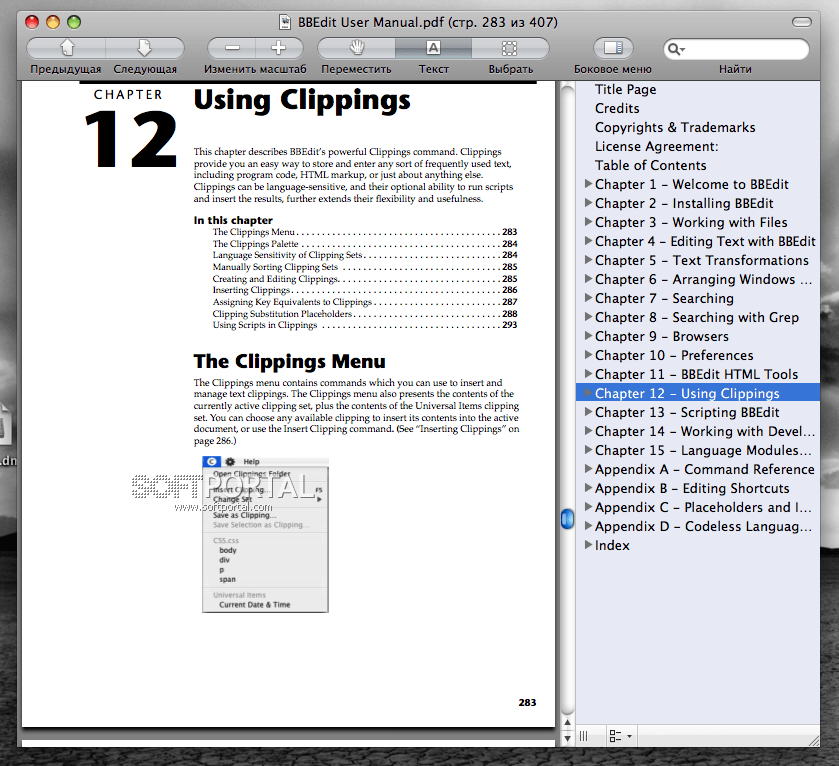Click the search field in toolbar
The width and height of the screenshot is (839, 766).
[x=736, y=49]
